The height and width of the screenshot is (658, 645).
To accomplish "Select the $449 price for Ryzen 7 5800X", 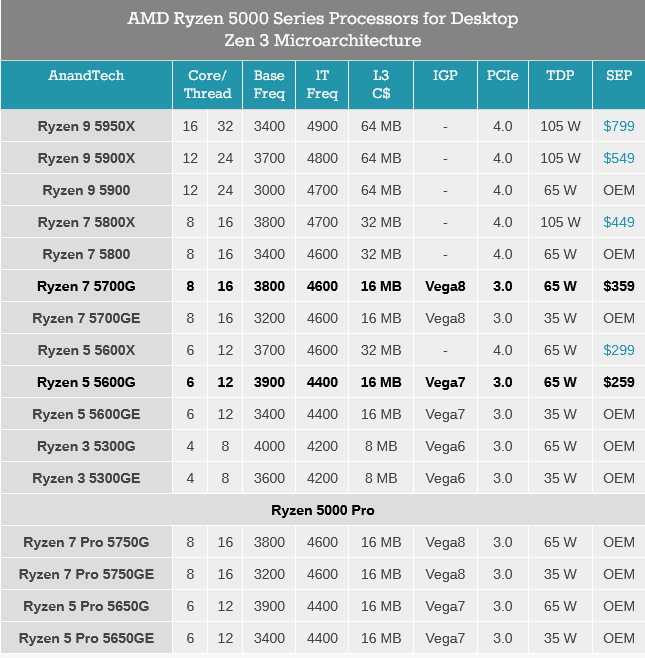I will tap(619, 222).
